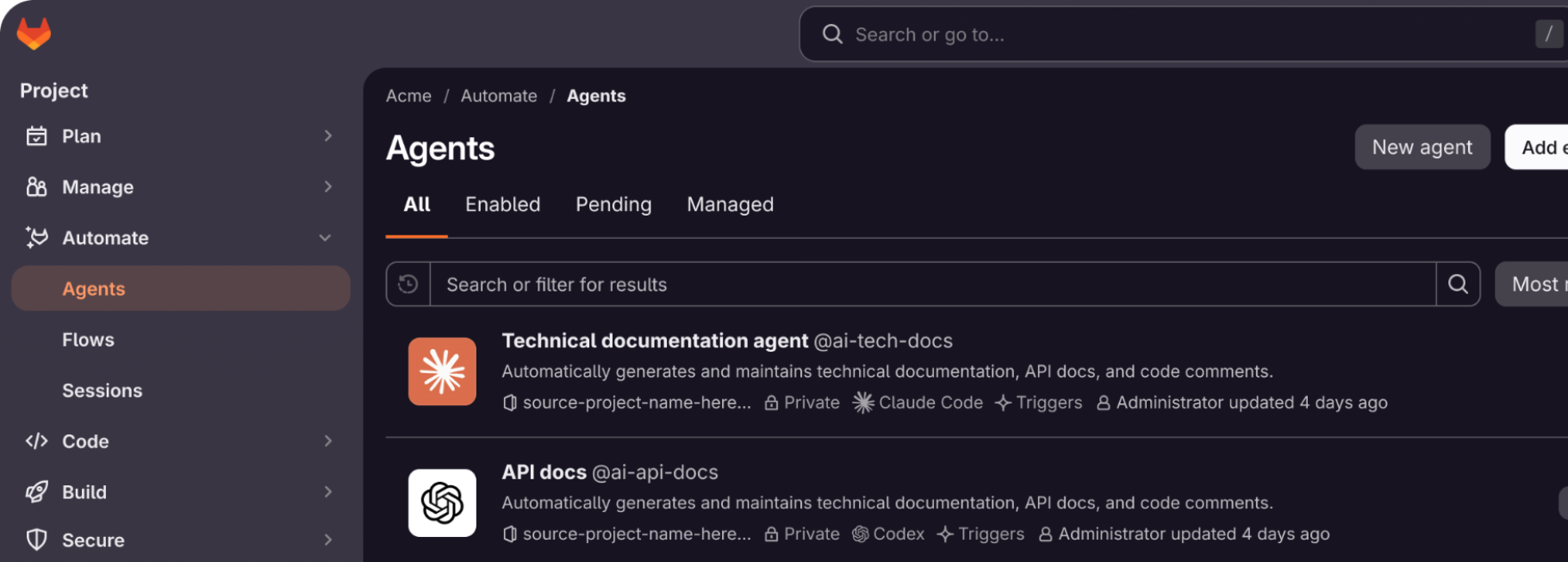The image size is (1568, 562).
Task: Switch to the Pending tab
Action: point(613,205)
